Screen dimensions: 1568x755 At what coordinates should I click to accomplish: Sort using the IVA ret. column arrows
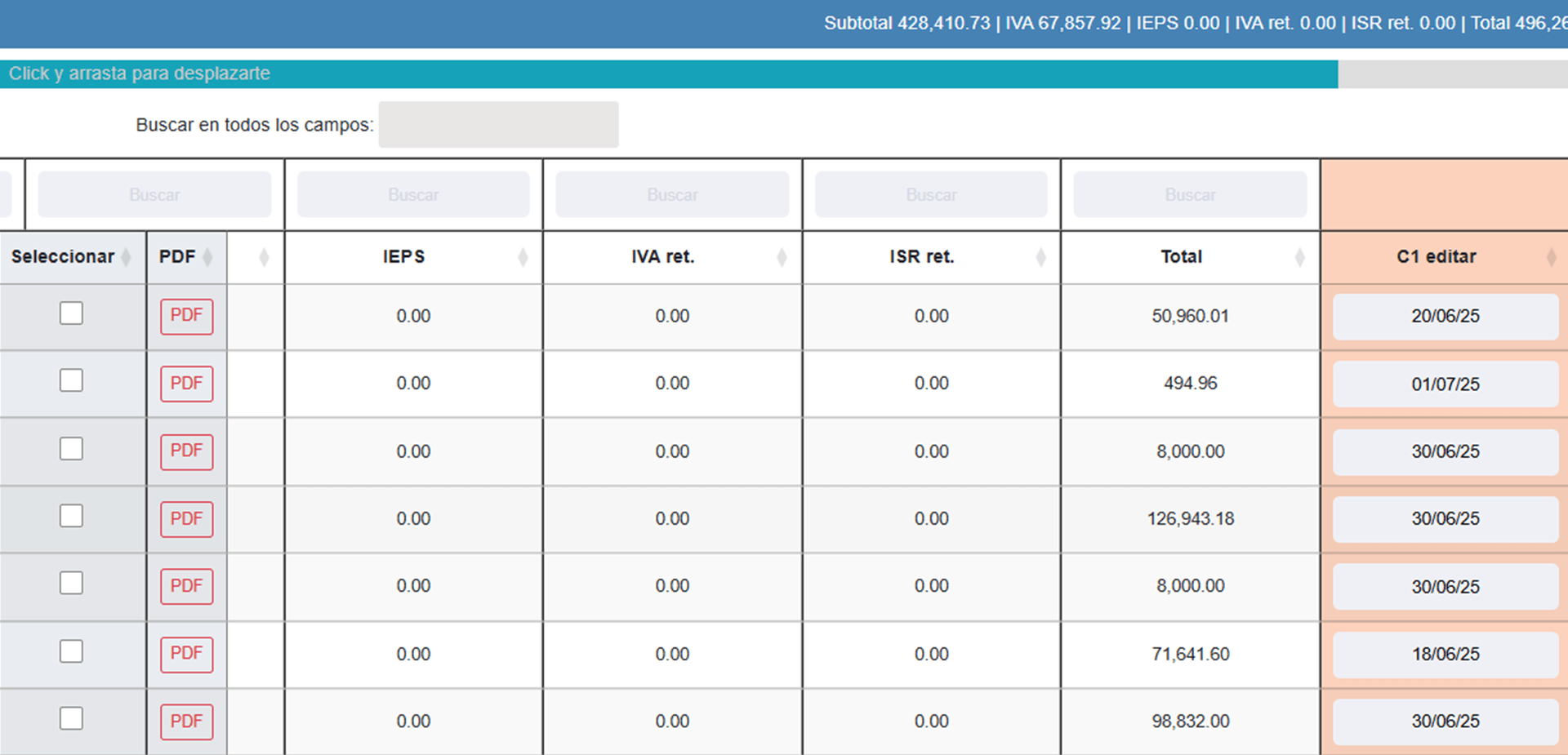click(x=782, y=258)
